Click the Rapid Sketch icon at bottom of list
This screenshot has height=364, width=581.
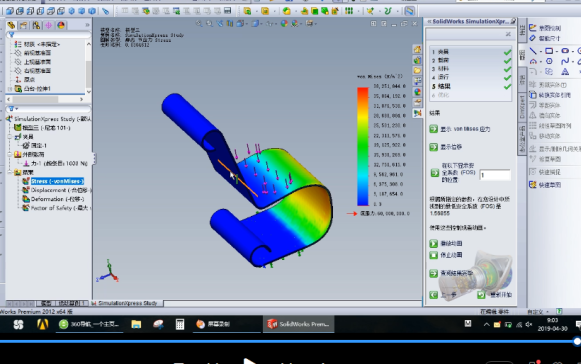533,185
